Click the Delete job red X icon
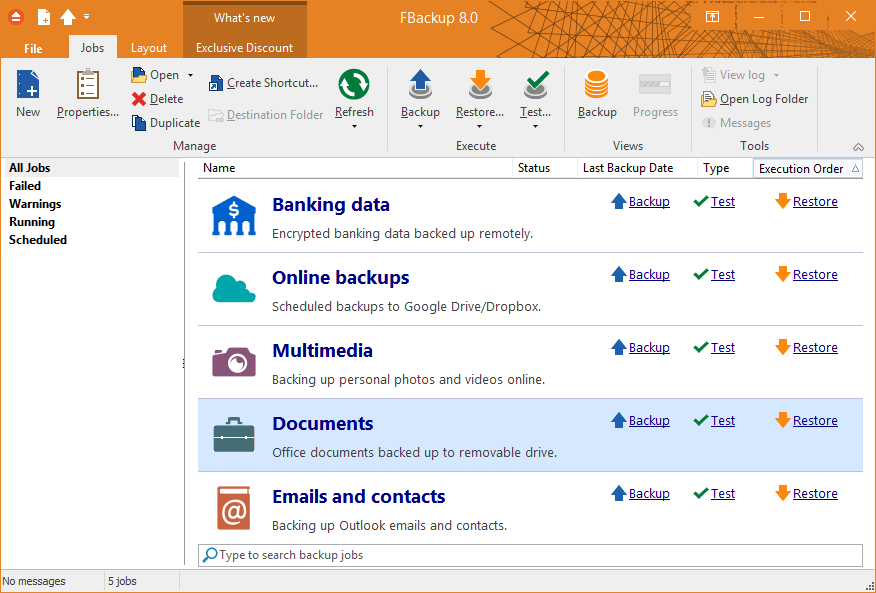The width and height of the screenshot is (876, 593). (x=139, y=99)
